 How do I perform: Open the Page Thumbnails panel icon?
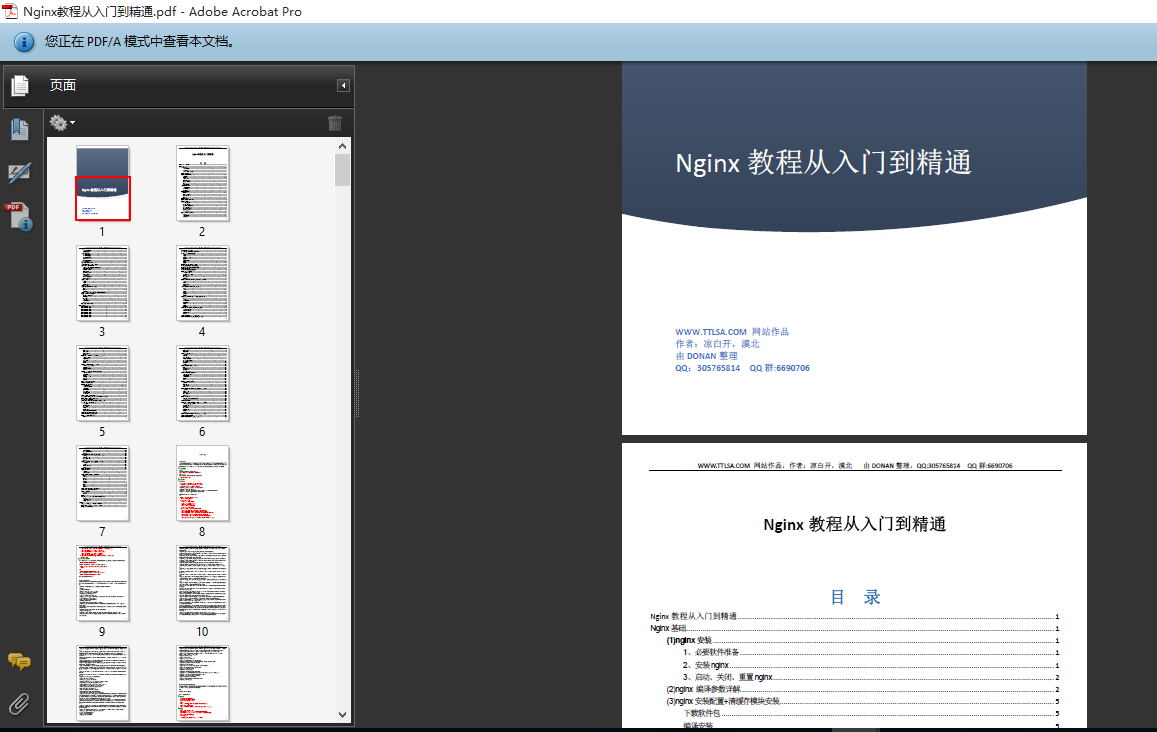pyautogui.click(x=20, y=86)
